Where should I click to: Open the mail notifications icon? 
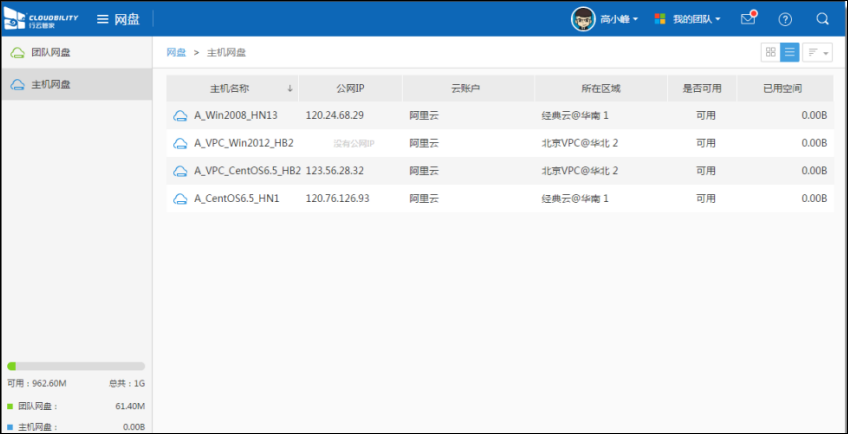748,19
